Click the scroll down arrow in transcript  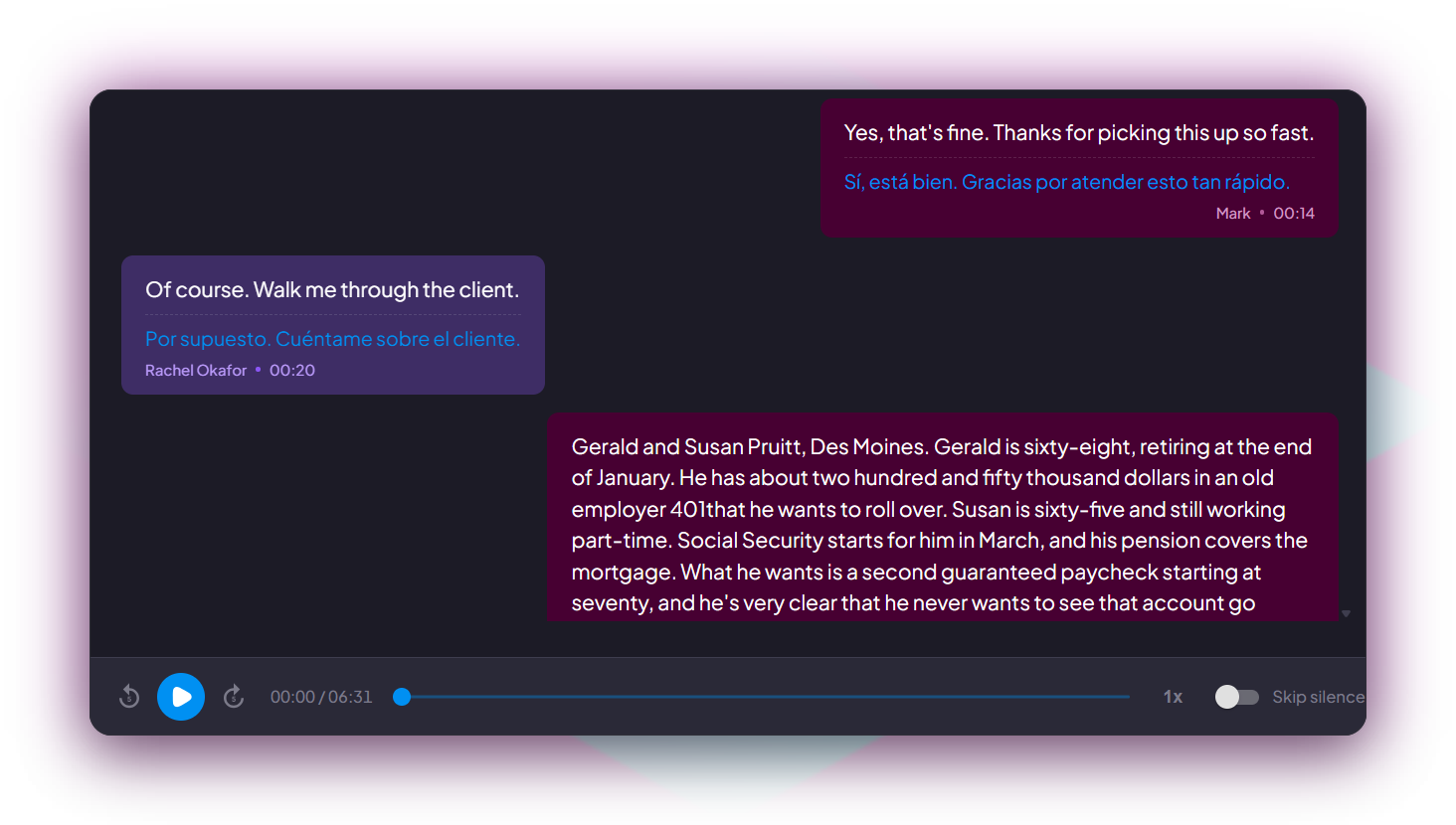coord(1346,613)
